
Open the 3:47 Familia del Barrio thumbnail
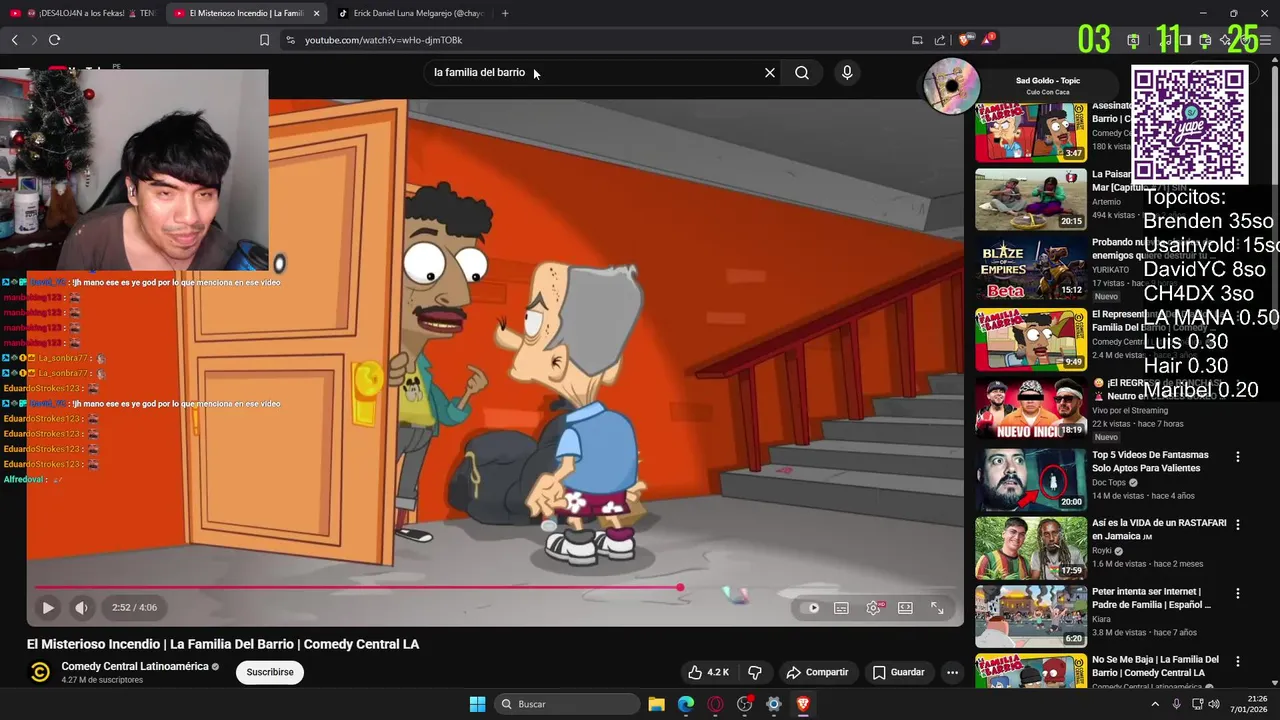1031,132
